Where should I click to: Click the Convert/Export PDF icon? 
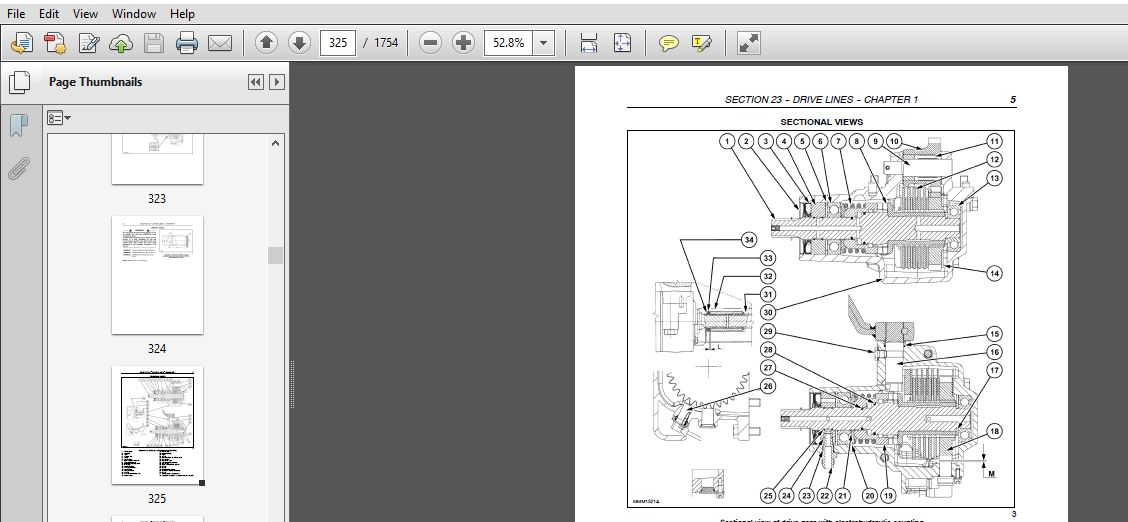[55, 43]
